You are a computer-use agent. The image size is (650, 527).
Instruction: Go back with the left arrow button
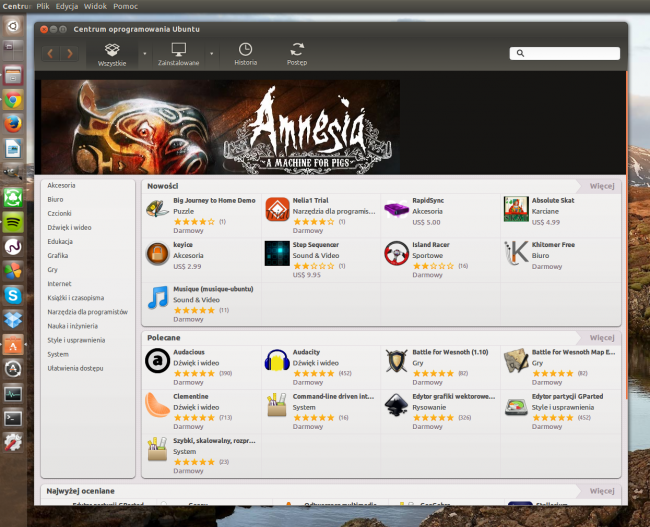click(51, 53)
